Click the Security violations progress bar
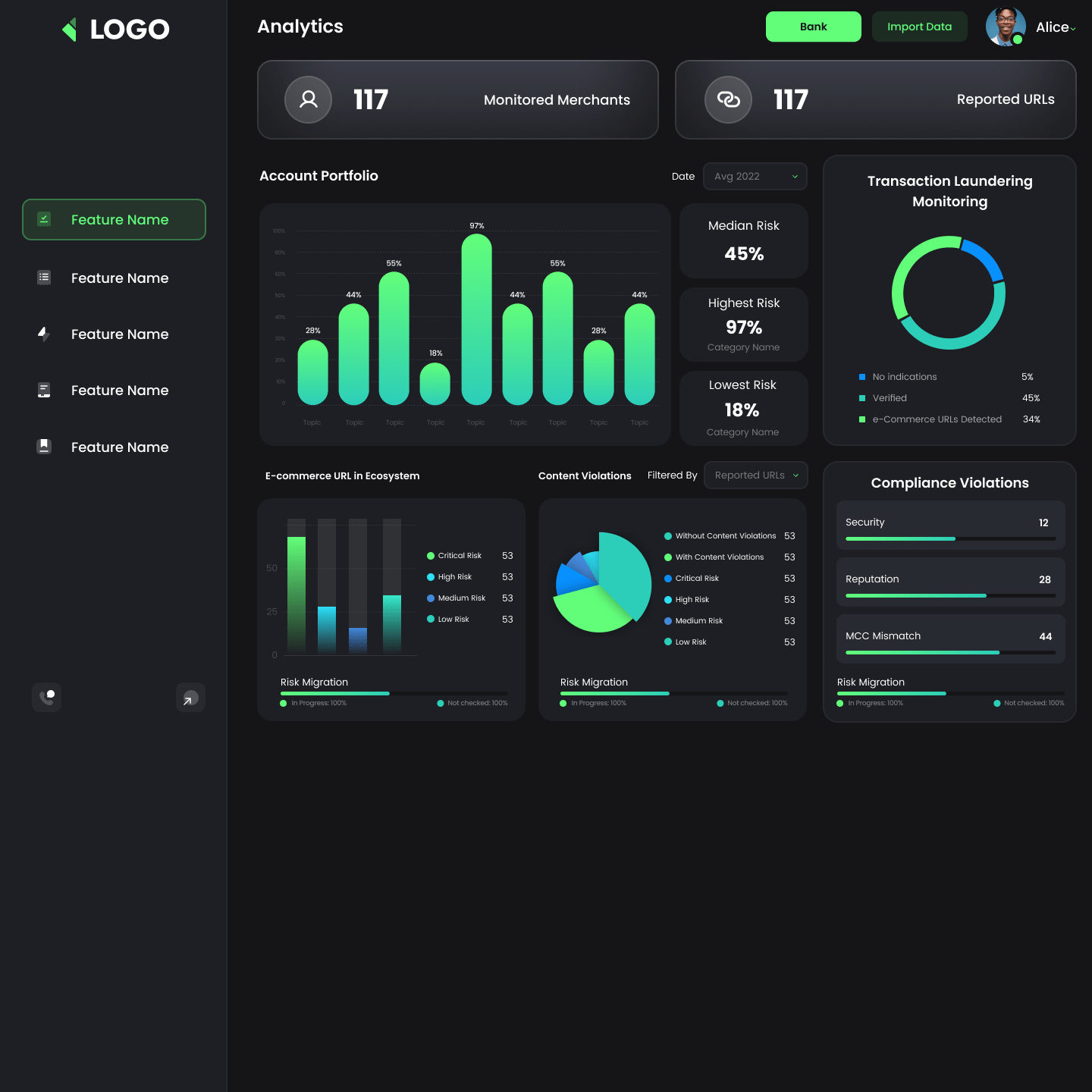 pos(949,538)
